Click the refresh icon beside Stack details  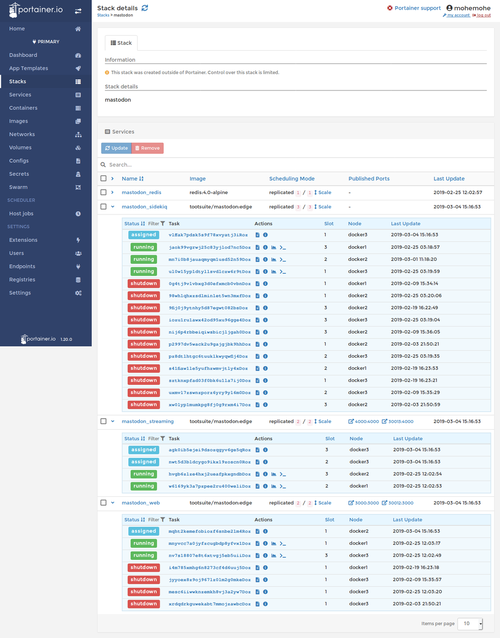(145, 8)
